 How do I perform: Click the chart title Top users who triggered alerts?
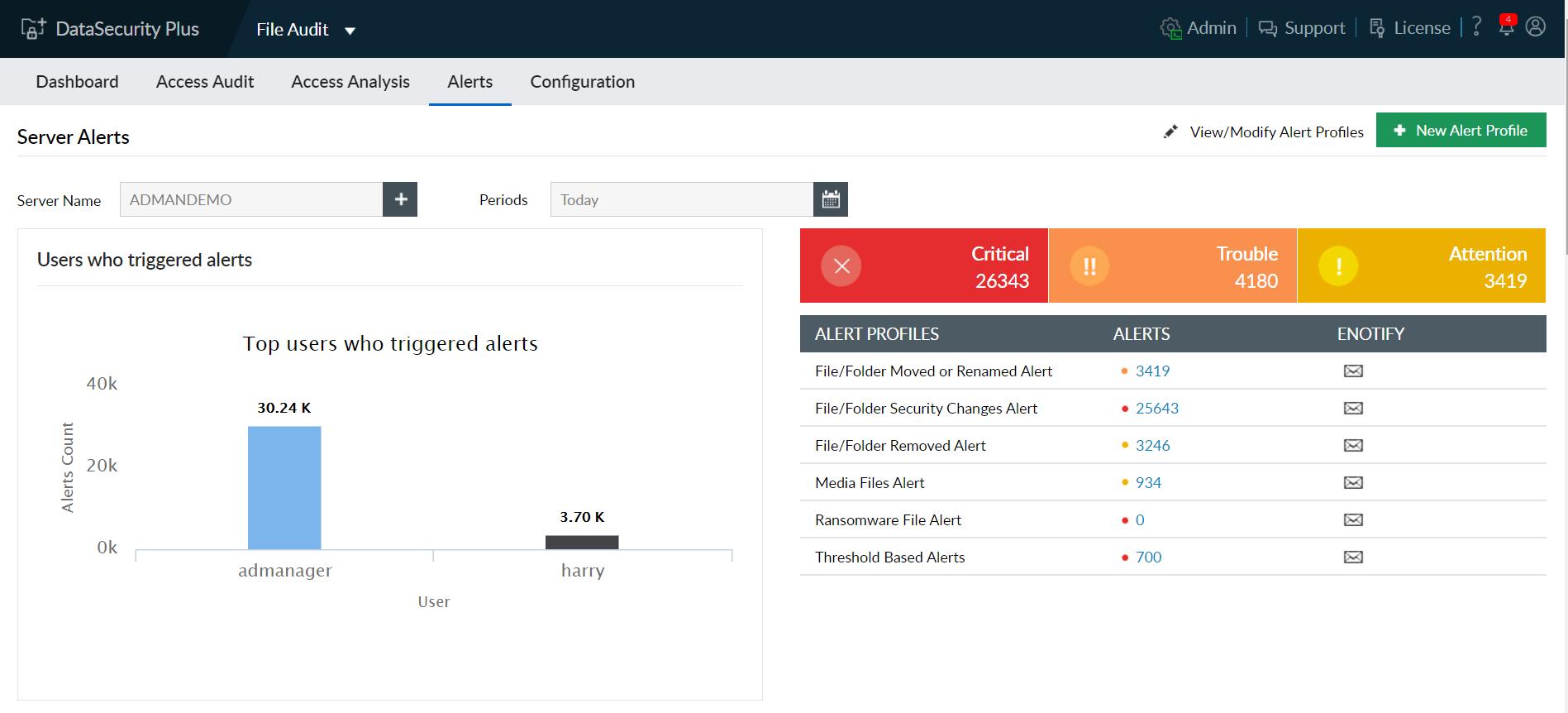click(x=390, y=343)
